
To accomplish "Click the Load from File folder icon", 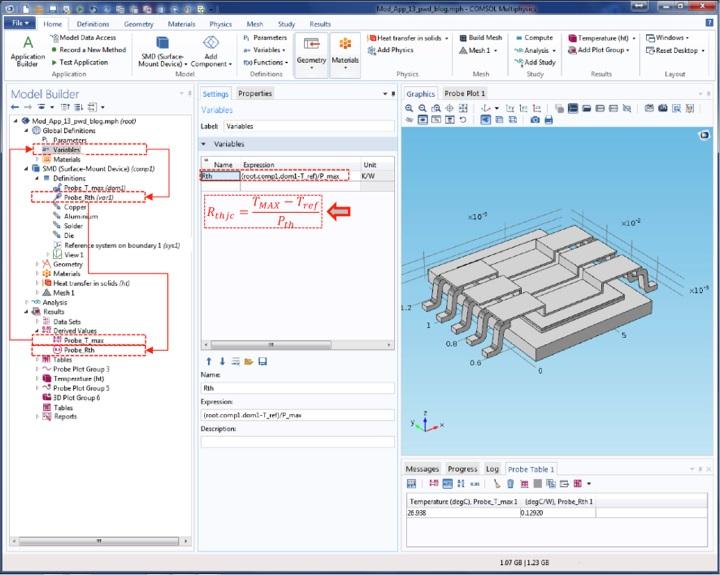I will pyautogui.click(x=249, y=361).
